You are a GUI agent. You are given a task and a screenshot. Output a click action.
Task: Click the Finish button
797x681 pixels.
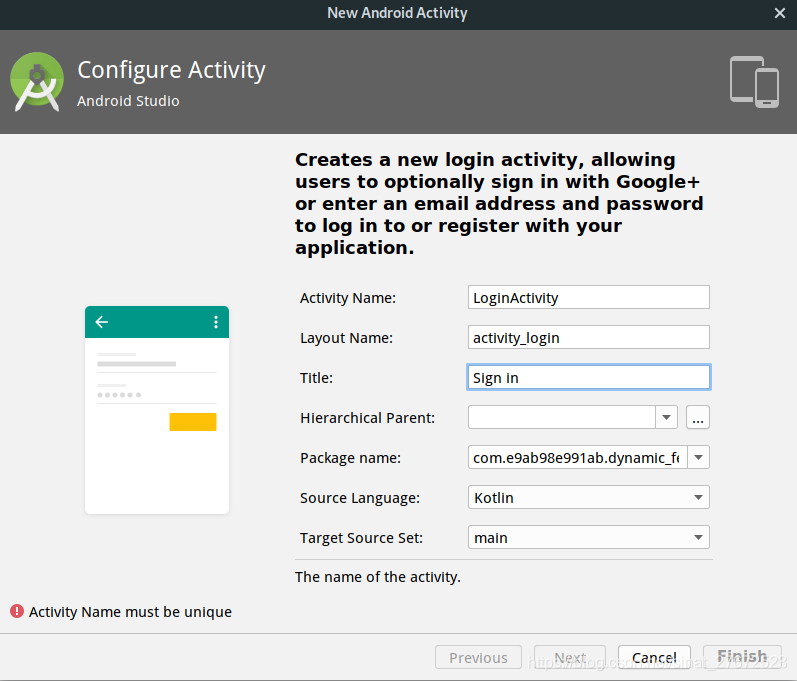pos(742,657)
